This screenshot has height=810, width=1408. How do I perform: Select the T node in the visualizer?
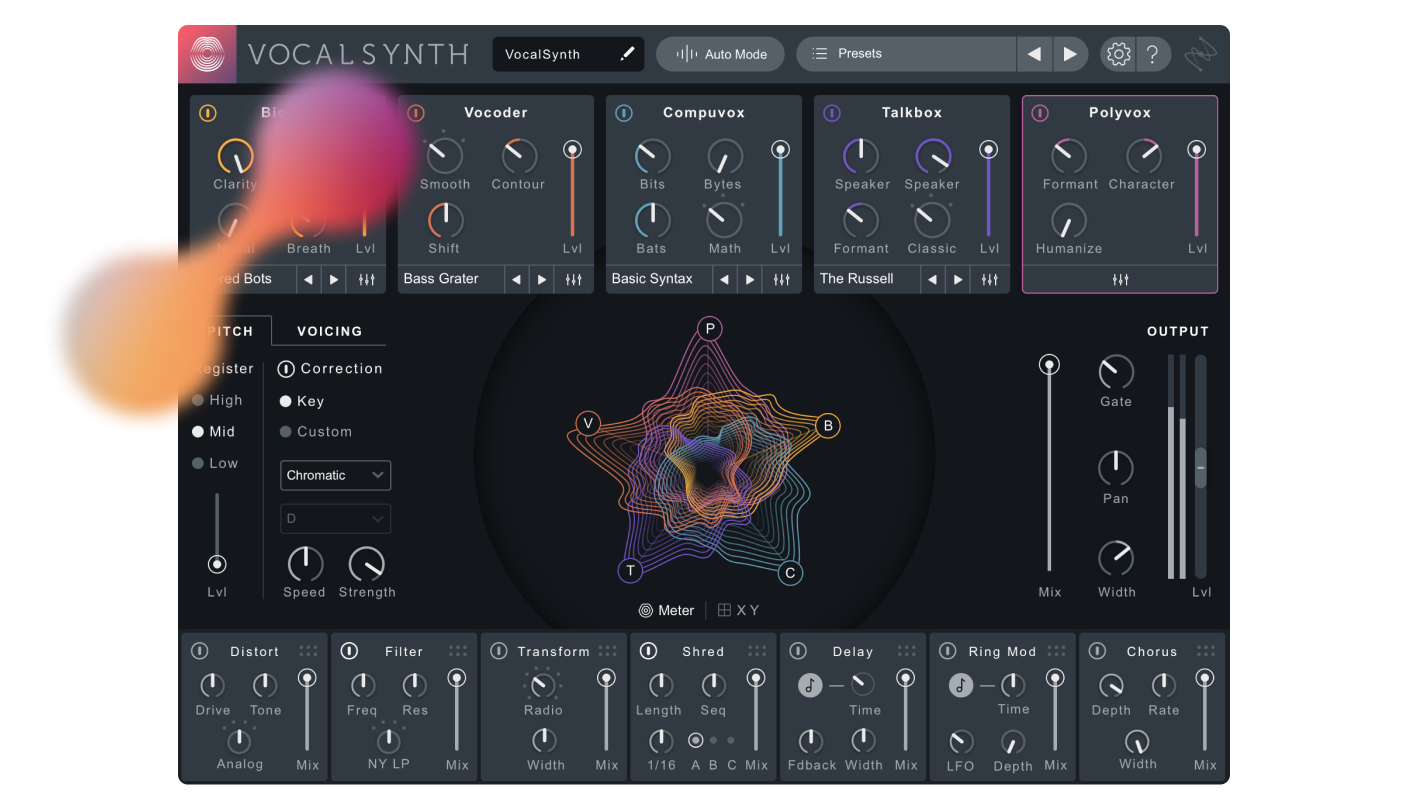point(630,571)
